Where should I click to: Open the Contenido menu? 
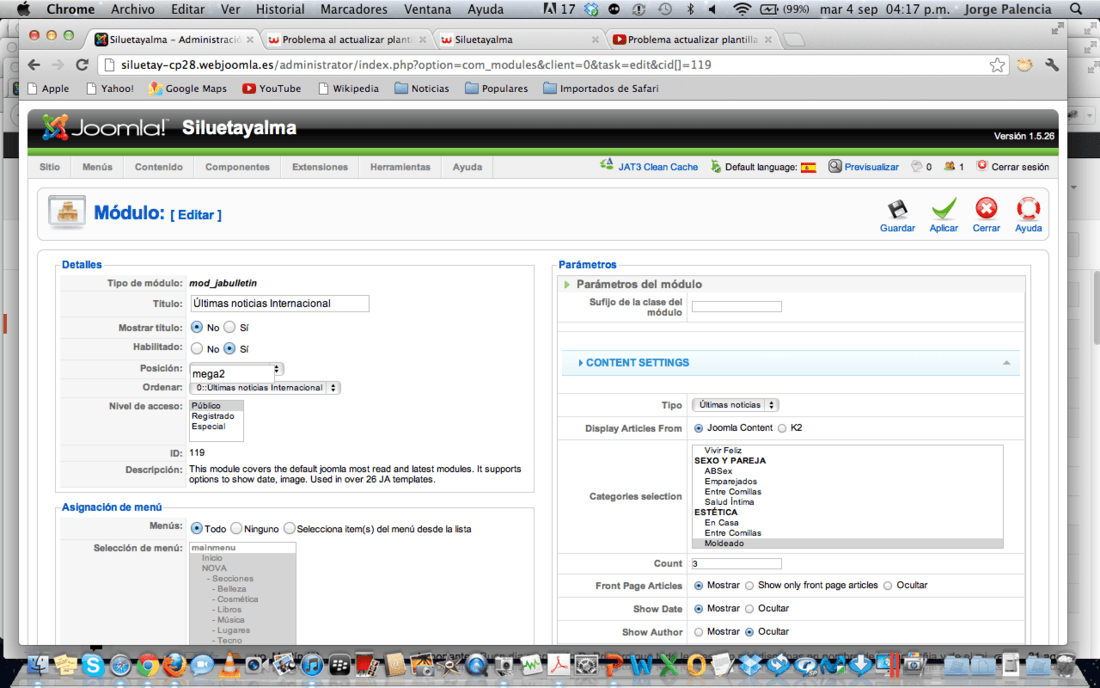pyautogui.click(x=159, y=167)
